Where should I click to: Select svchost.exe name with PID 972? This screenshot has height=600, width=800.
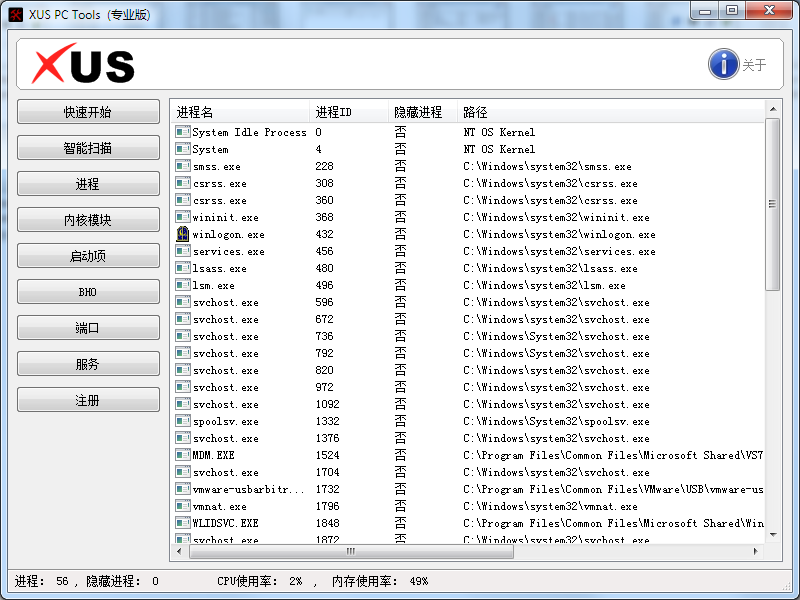coord(226,387)
